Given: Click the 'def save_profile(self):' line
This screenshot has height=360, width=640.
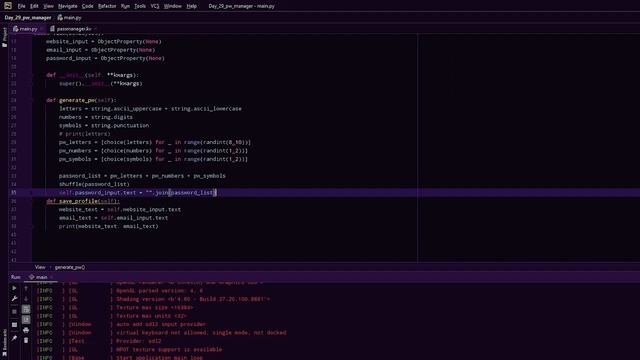Looking at the screenshot, I should (83, 201).
